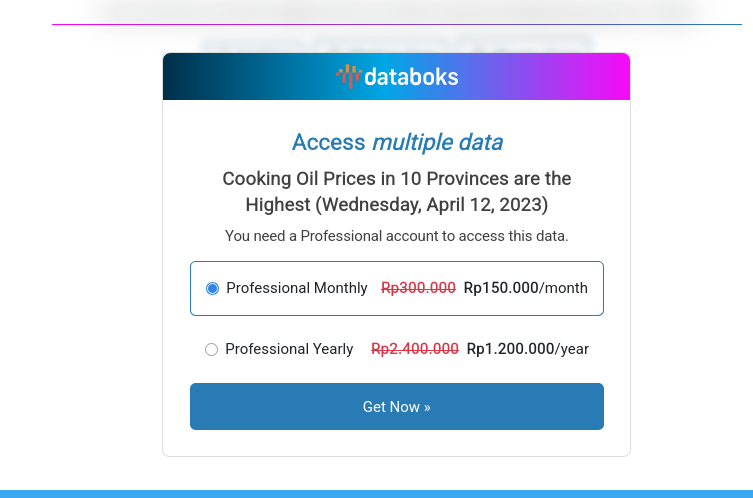Click the Access multiple data heading
Viewport: 753px width, 498px height.
(x=397, y=142)
